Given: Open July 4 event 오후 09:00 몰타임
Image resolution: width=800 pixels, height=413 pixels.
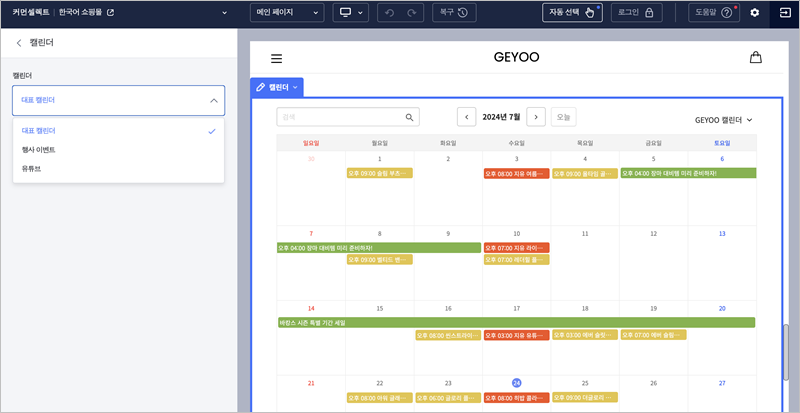Looking at the screenshot, I should [585, 174].
